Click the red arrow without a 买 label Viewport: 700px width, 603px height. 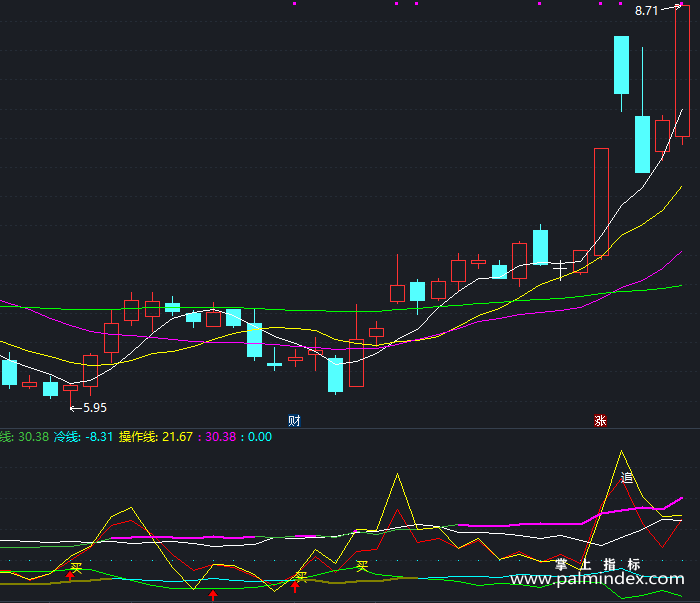(213, 595)
